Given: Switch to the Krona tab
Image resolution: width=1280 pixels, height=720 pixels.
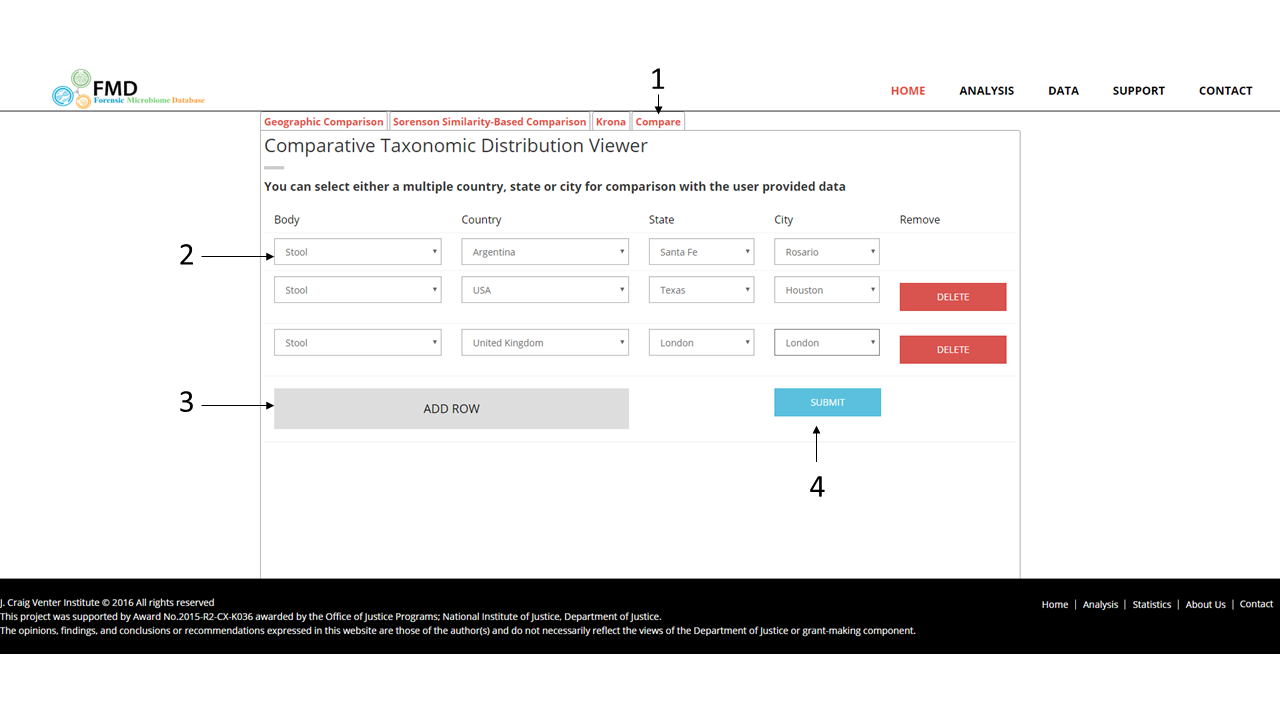Looking at the screenshot, I should tap(610, 122).
